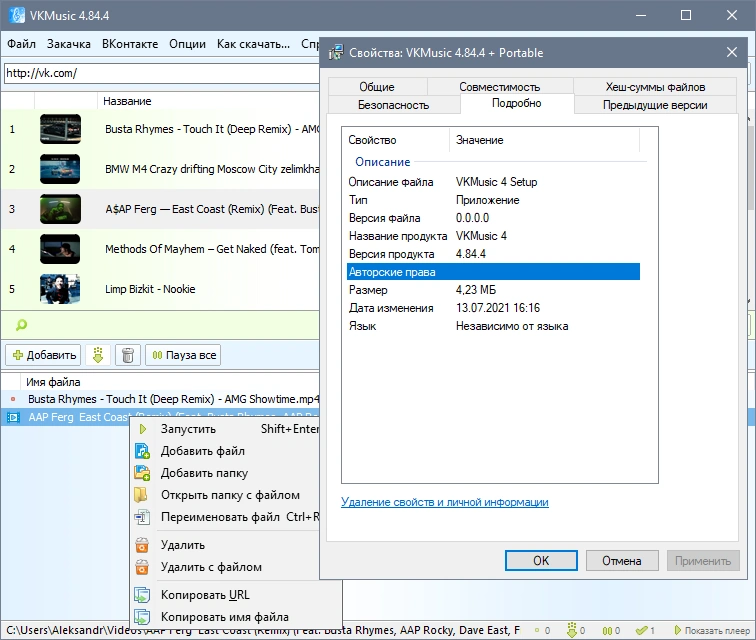Open the Как скачать... menu
This screenshot has height=640, width=756.
coord(253,44)
